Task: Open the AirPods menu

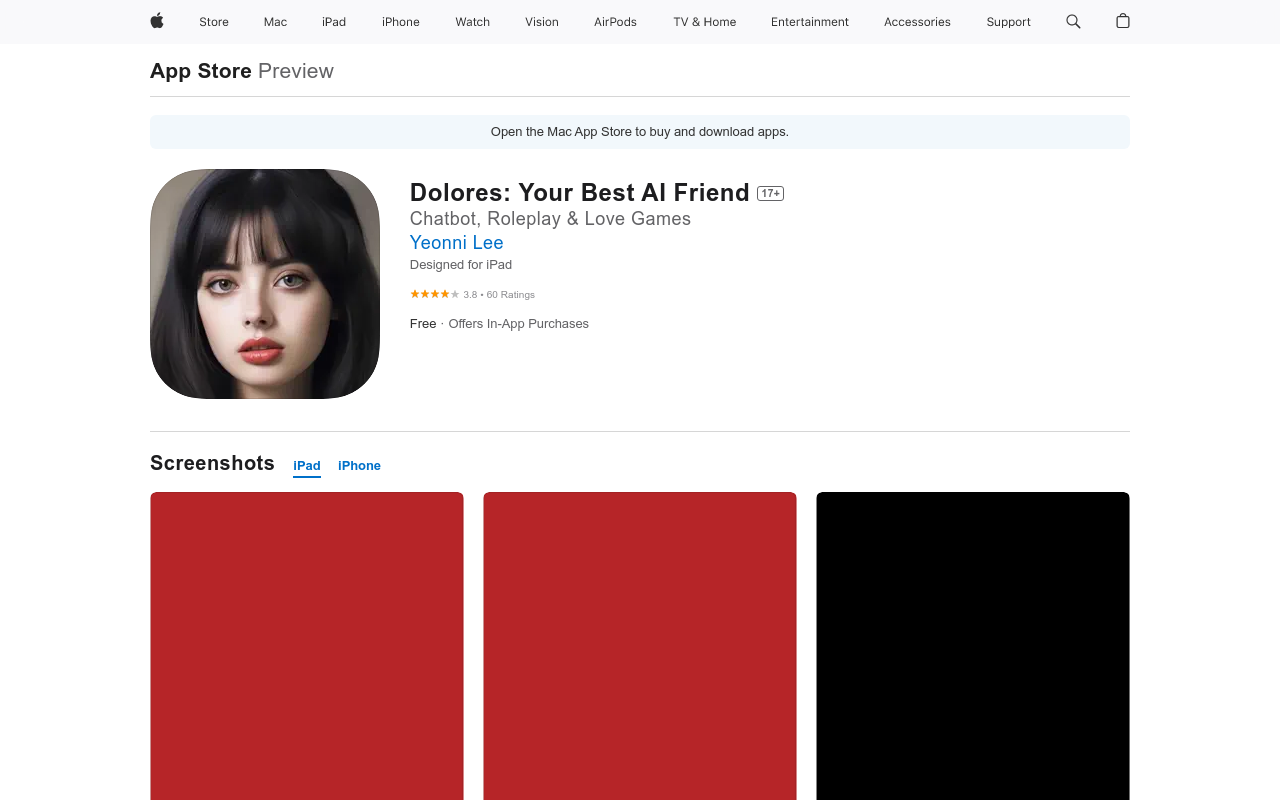Action: pyautogui.click(x=615, y=22)
